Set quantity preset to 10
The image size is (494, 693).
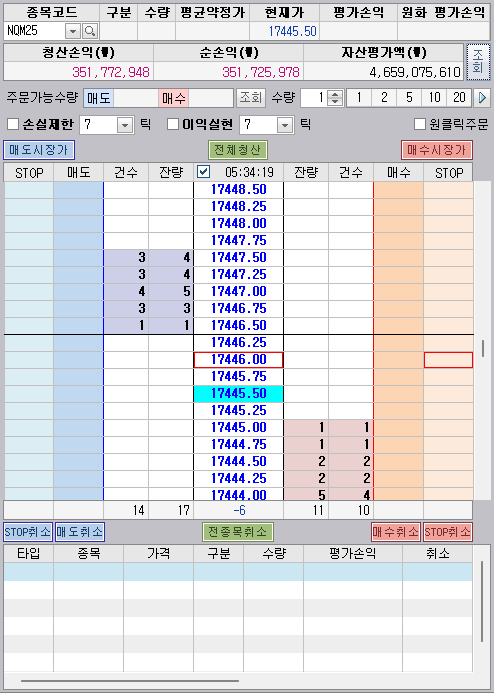tap(434, 97)
